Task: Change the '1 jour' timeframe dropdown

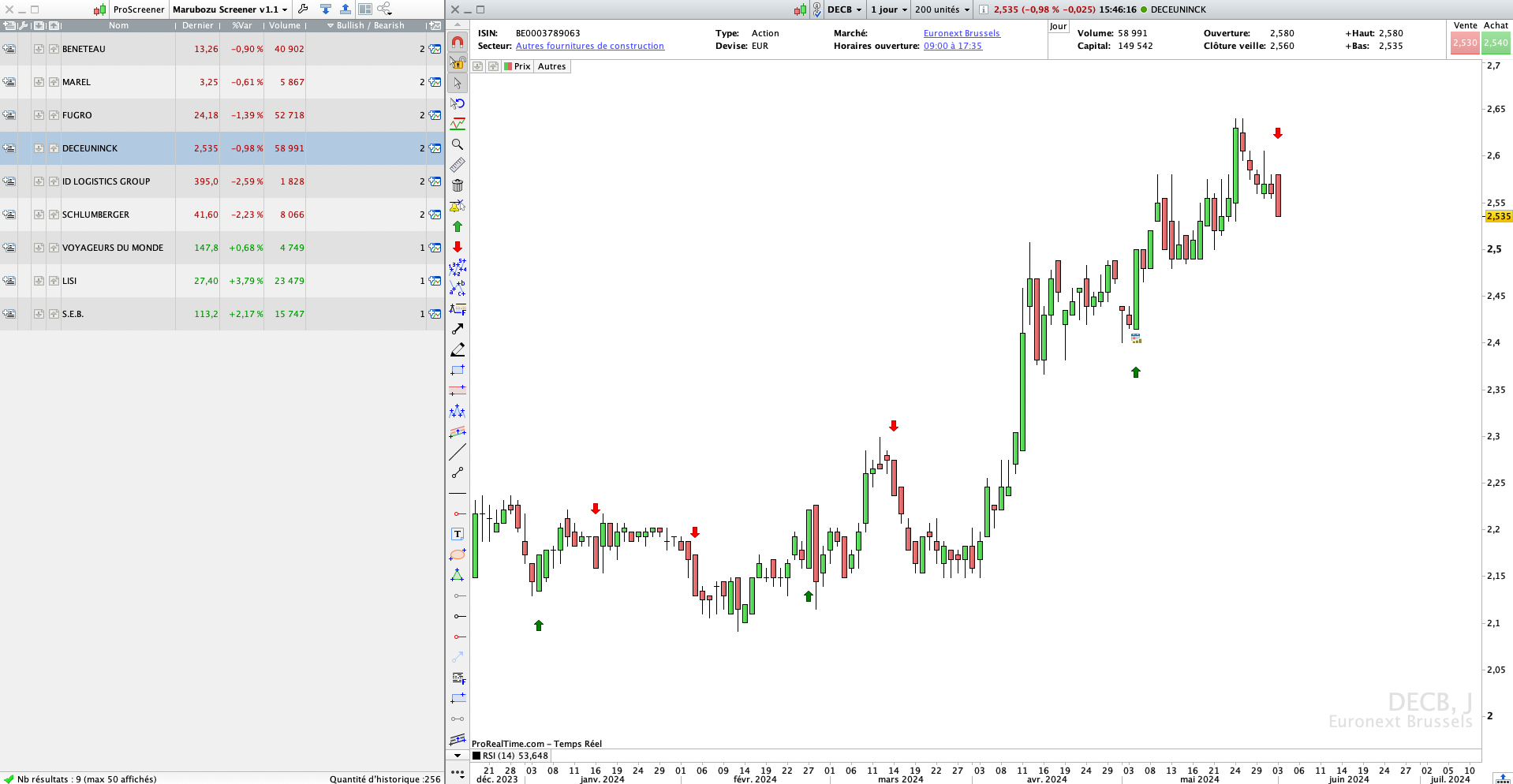Action: point(888,9)
